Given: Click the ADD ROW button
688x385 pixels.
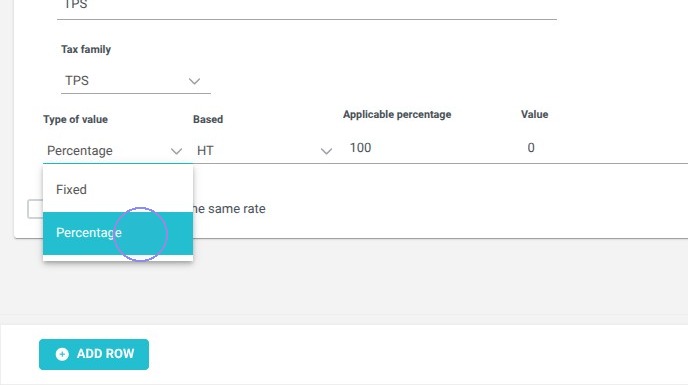Looking at the screenshot, I should pyautogui.click(x=94, y=354).
